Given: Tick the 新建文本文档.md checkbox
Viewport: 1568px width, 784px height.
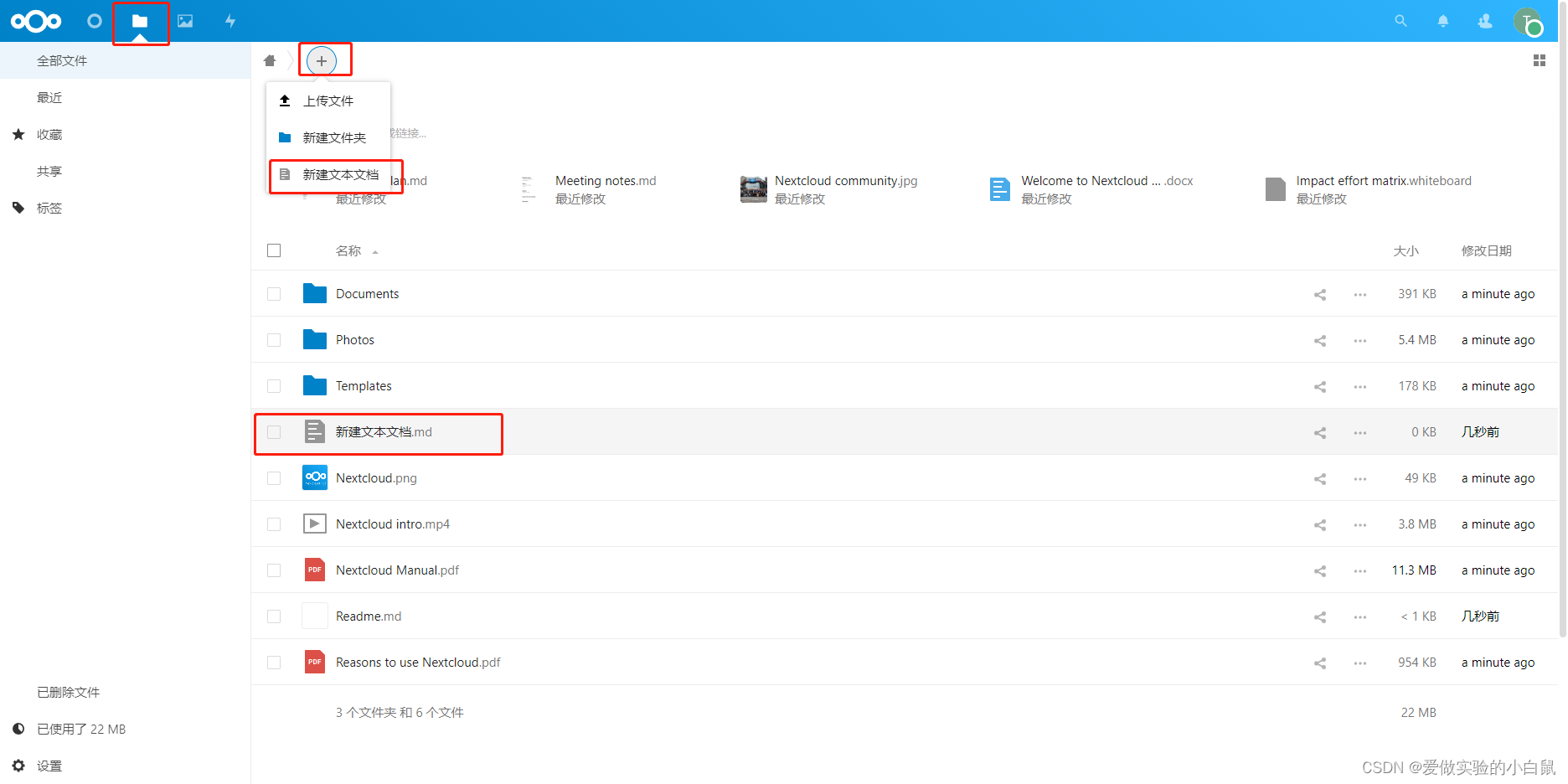Looking at the screenshot, I should pos(274,432).
